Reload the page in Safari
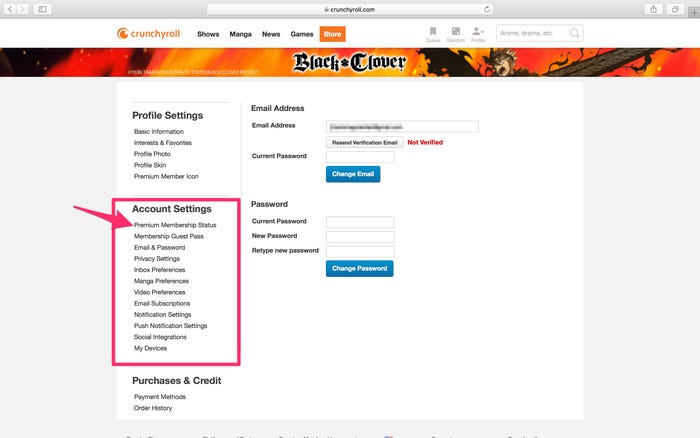This screenshot has height=438, width=700. click(x=487, y=9)
